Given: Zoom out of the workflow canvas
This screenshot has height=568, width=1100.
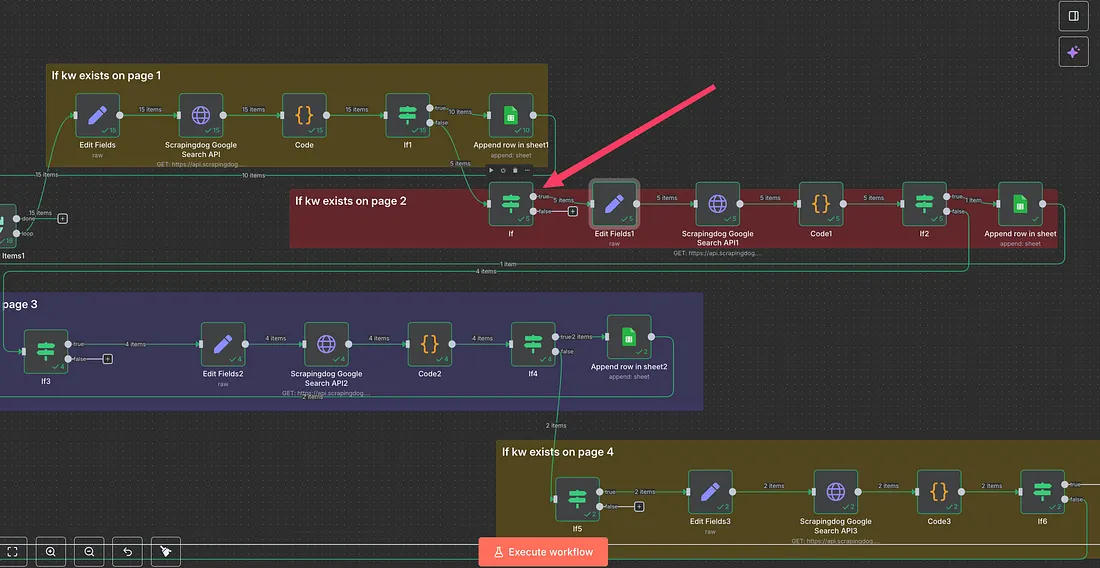Looking at the screenshot, I should click(89, 551).
